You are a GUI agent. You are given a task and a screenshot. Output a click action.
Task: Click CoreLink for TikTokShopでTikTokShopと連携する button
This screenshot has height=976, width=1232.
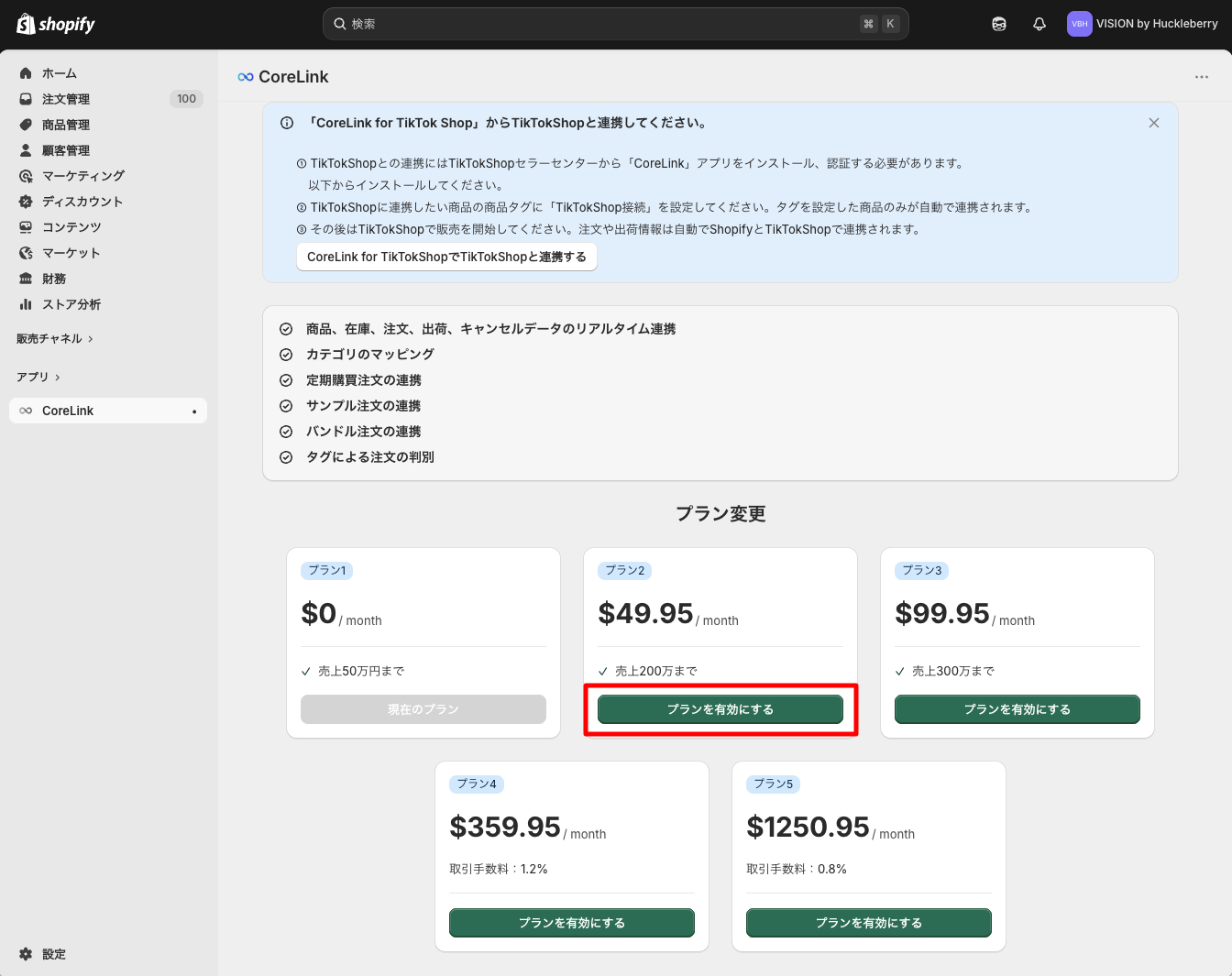coord(446,257)
